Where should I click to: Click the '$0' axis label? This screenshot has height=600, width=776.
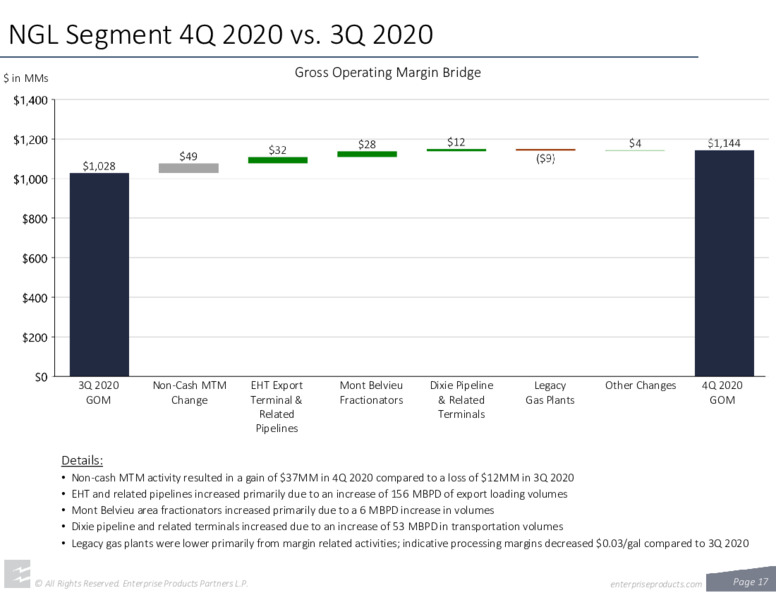pos(41,377)
